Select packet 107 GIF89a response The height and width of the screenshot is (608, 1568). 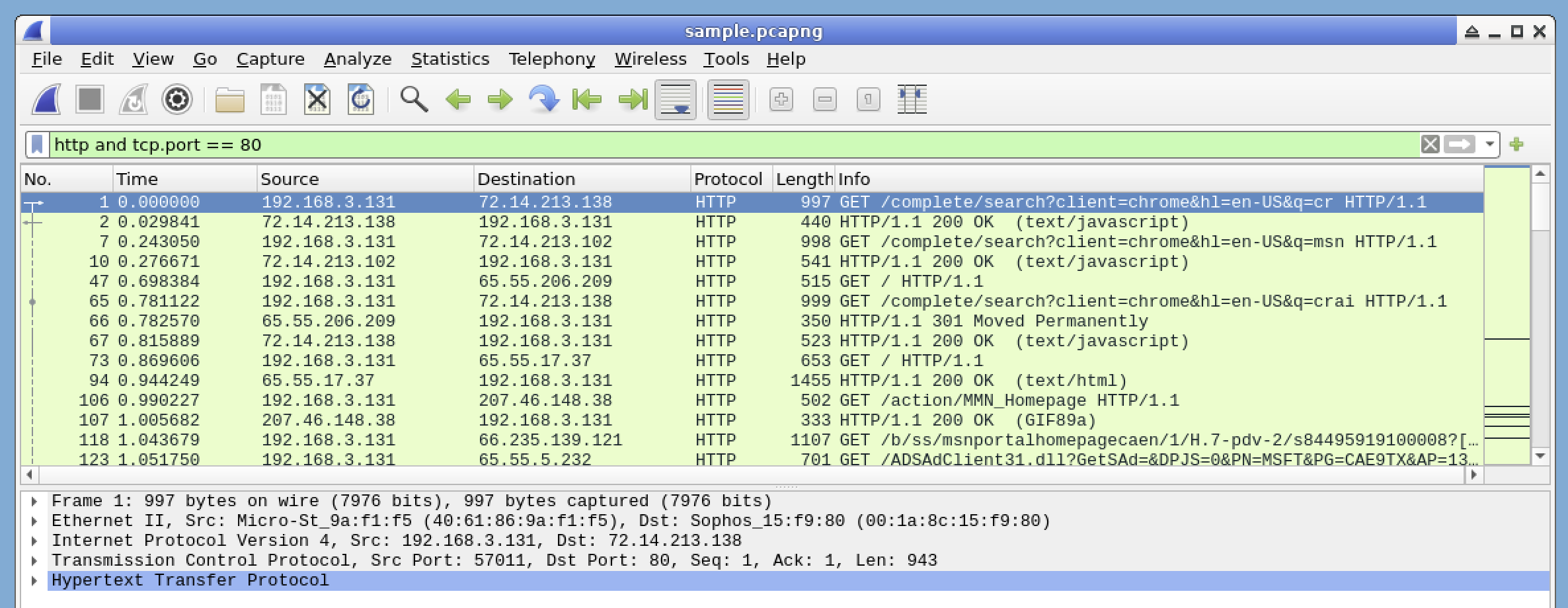(752, 420)
